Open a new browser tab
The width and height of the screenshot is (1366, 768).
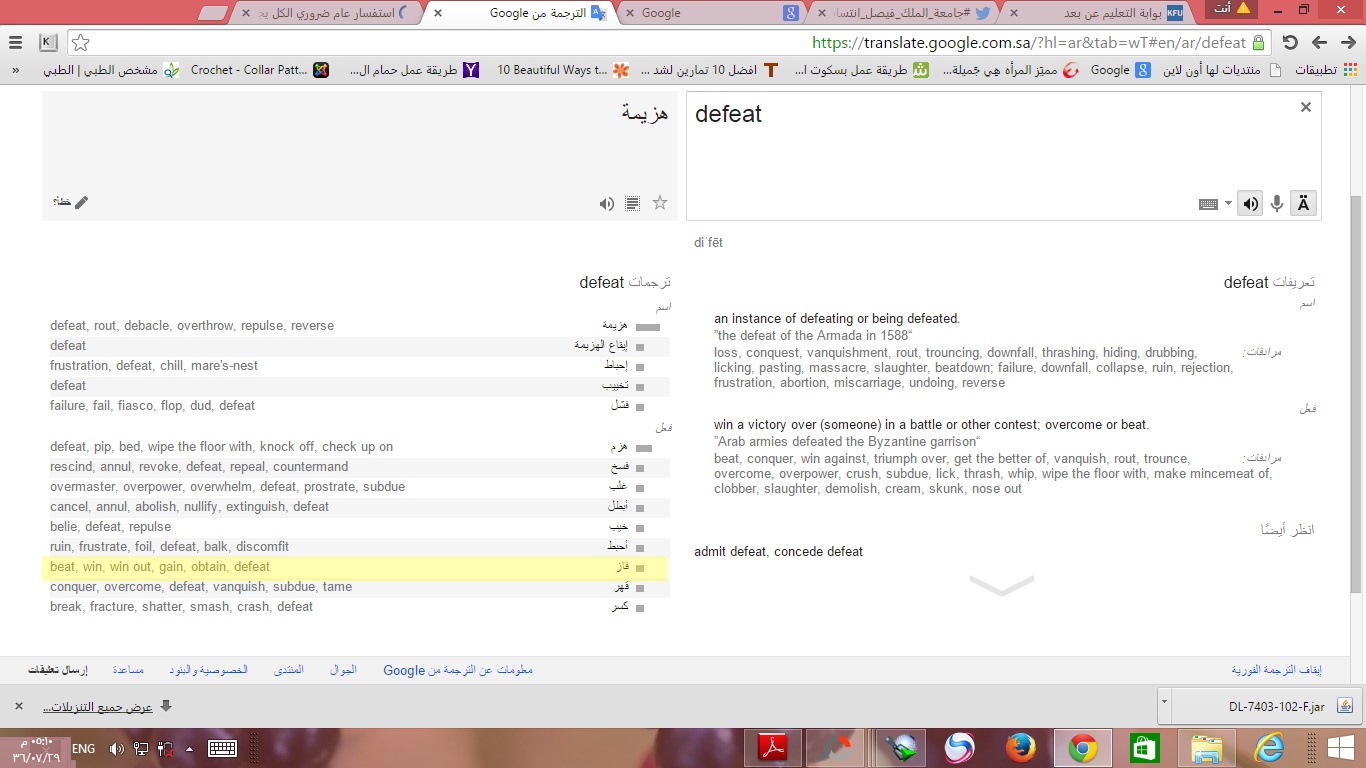click(213, 13)
